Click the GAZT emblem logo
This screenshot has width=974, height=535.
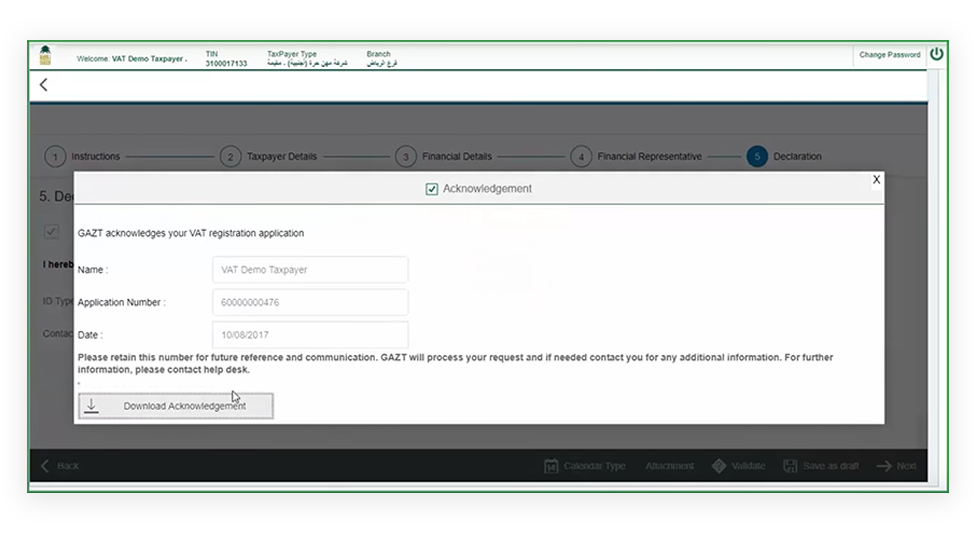(45, 56)
